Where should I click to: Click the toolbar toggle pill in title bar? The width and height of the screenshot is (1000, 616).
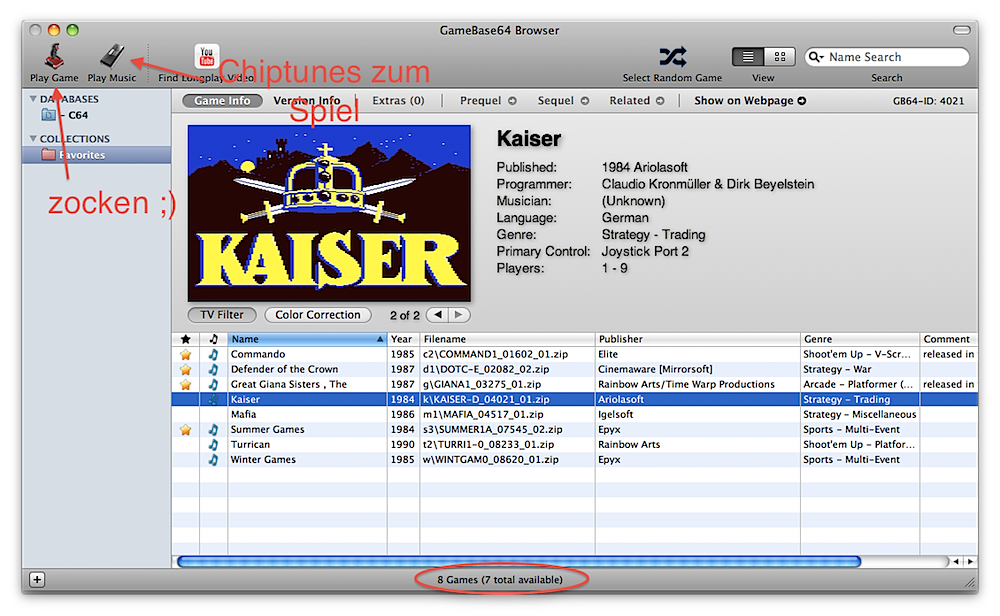point(962,30)
